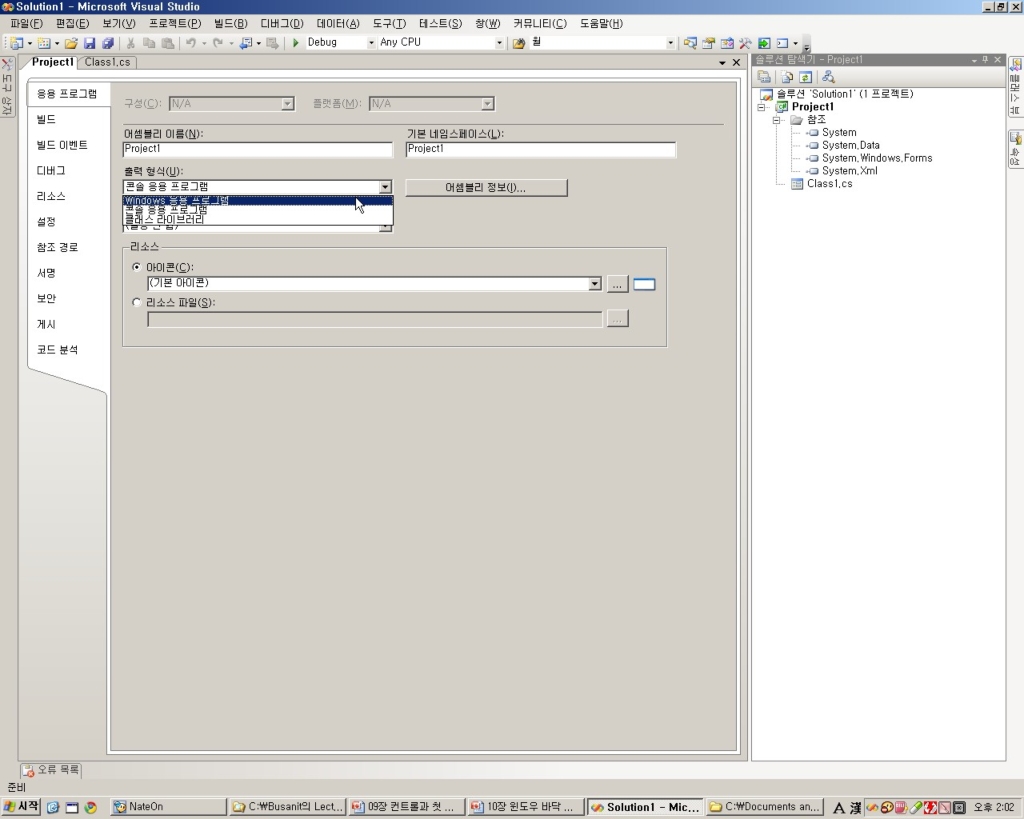Click the 시작 Start button
The width and height of the screenshot is (1024, 819).
pyautogui.click(x=22, y=807)
